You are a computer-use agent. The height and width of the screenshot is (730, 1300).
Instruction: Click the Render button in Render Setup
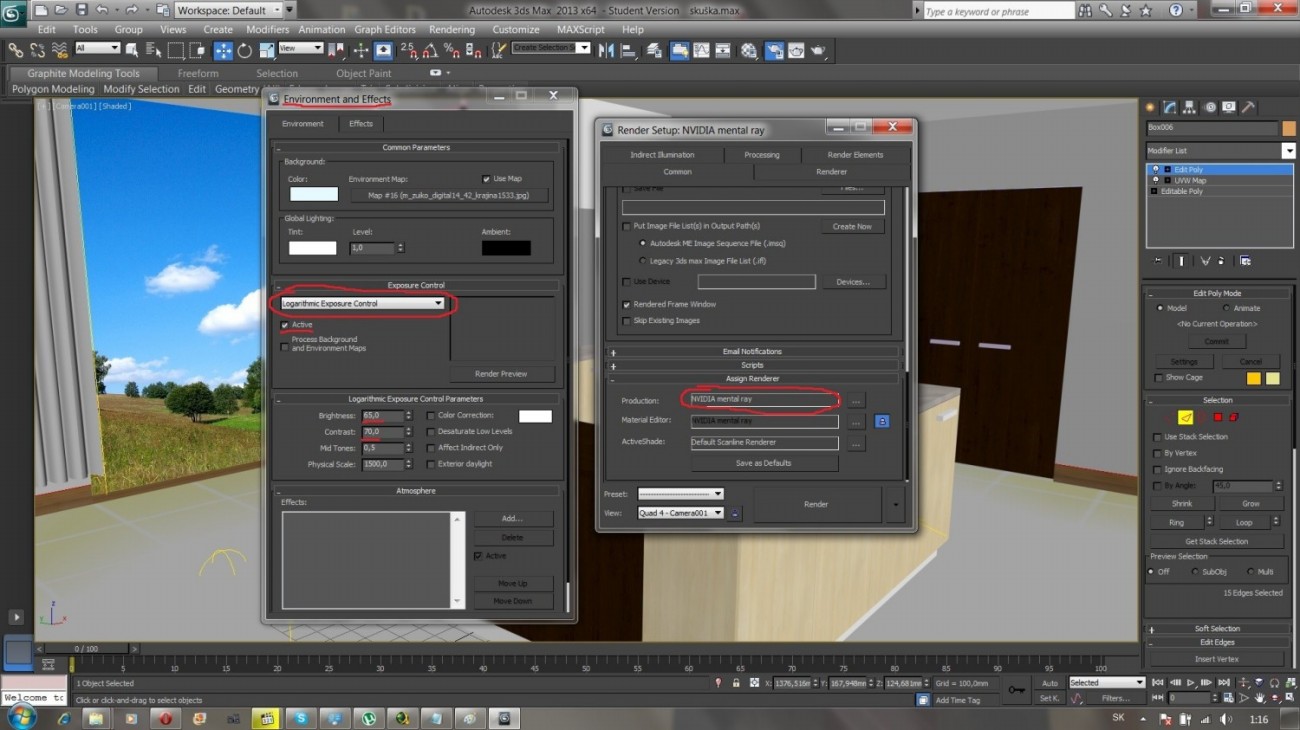coord(816,504)
